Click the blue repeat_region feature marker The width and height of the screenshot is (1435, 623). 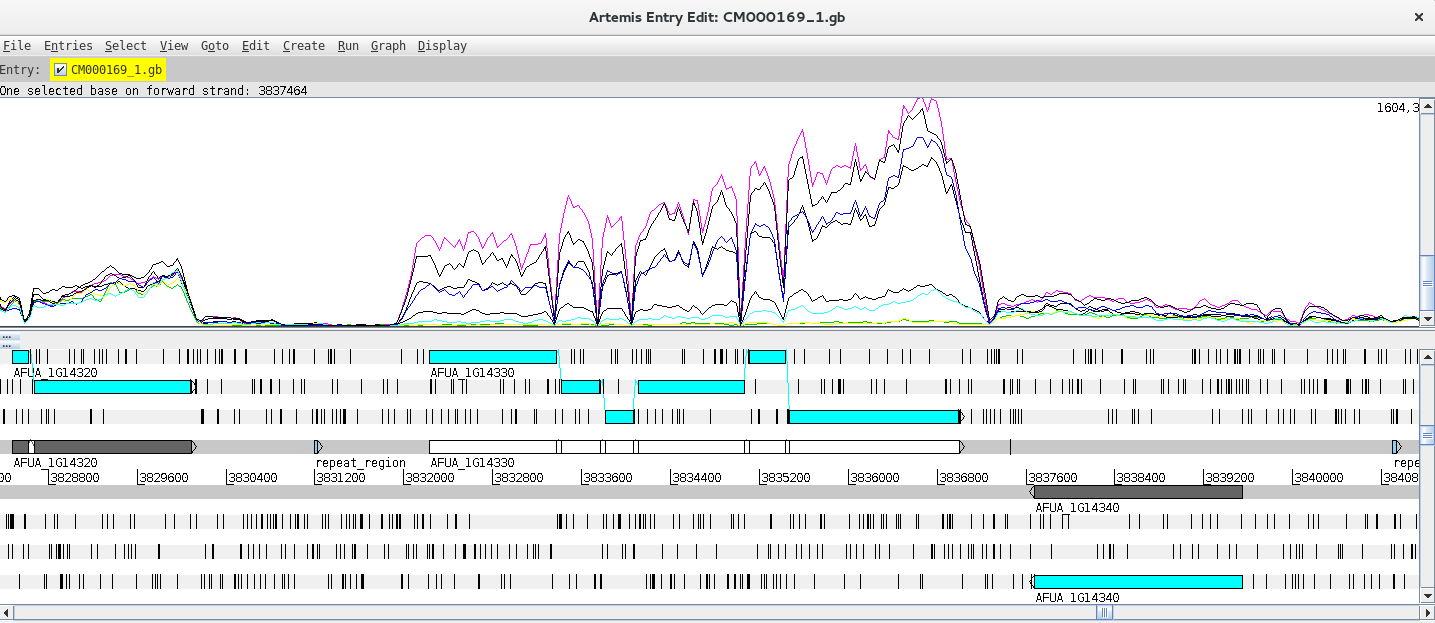[318, 447]
